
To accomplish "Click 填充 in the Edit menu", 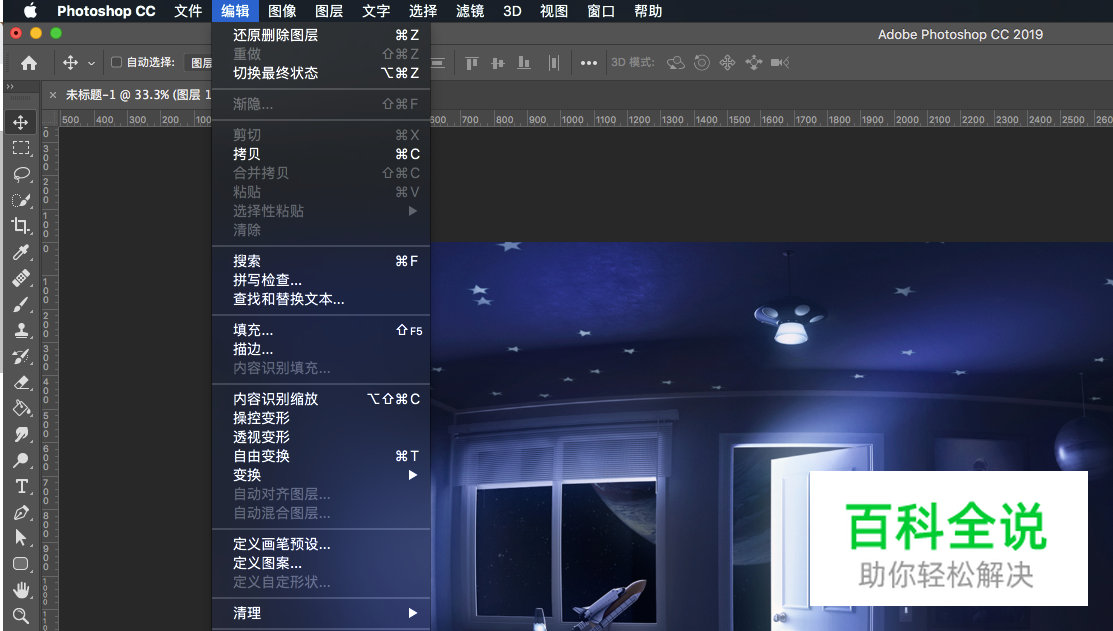I will [250, 329].
